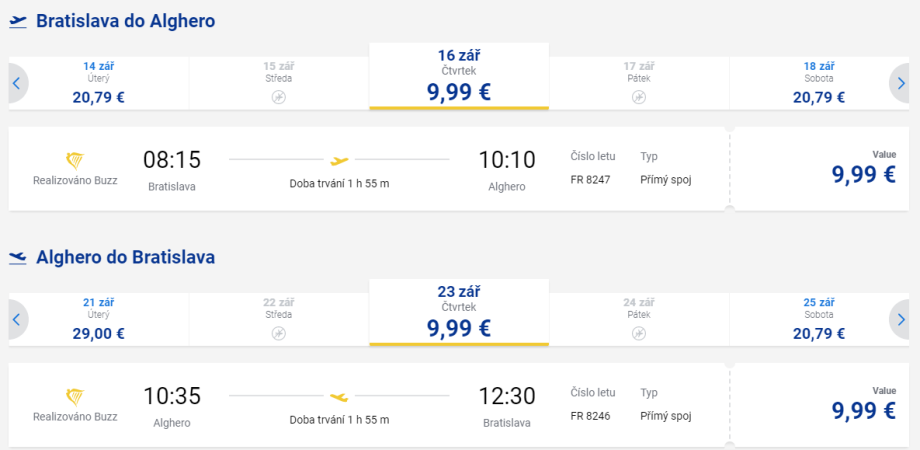Show earlier outbound dates with left arrow

coord(16,84)
